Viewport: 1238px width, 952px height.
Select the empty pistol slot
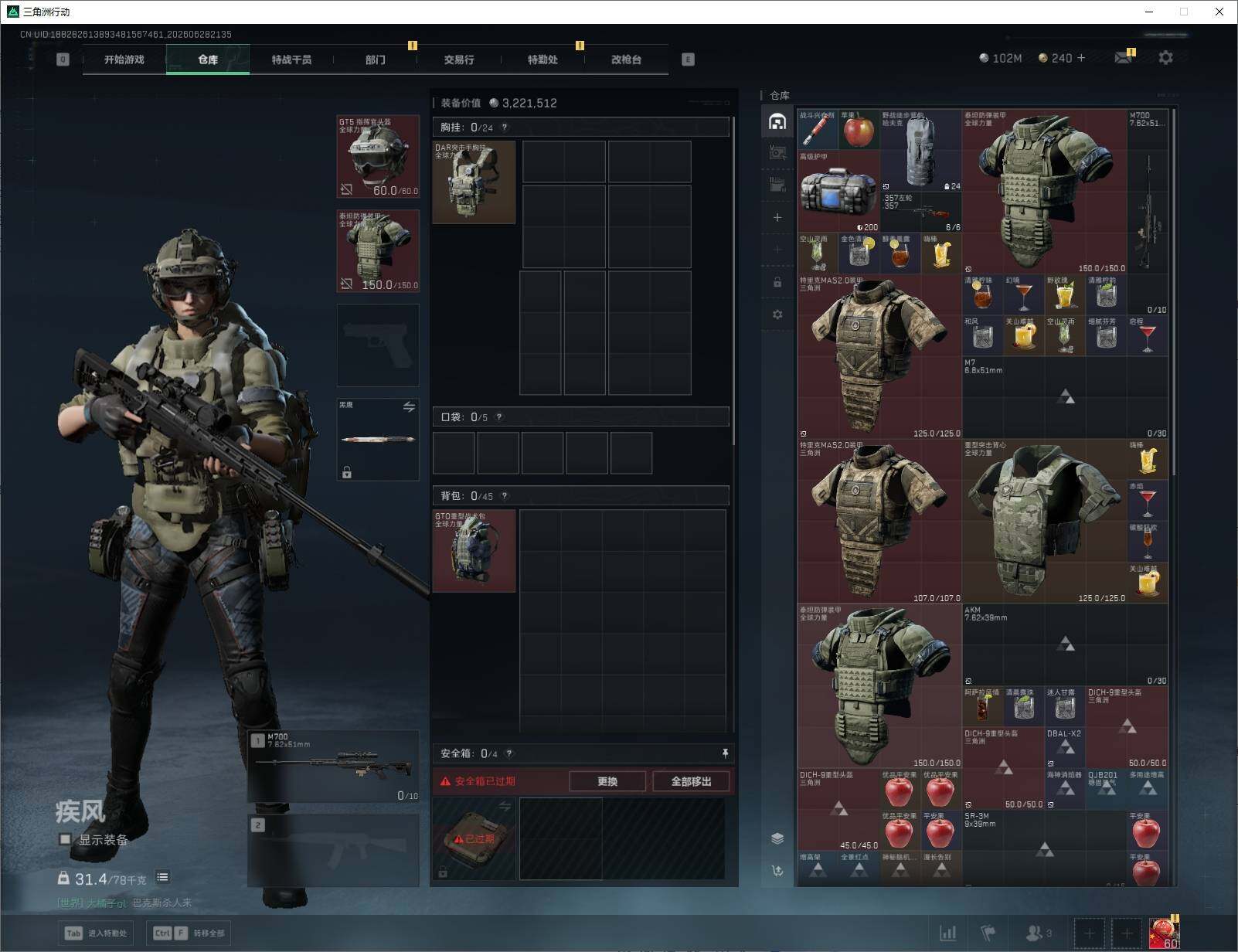(x=378, y=345)
